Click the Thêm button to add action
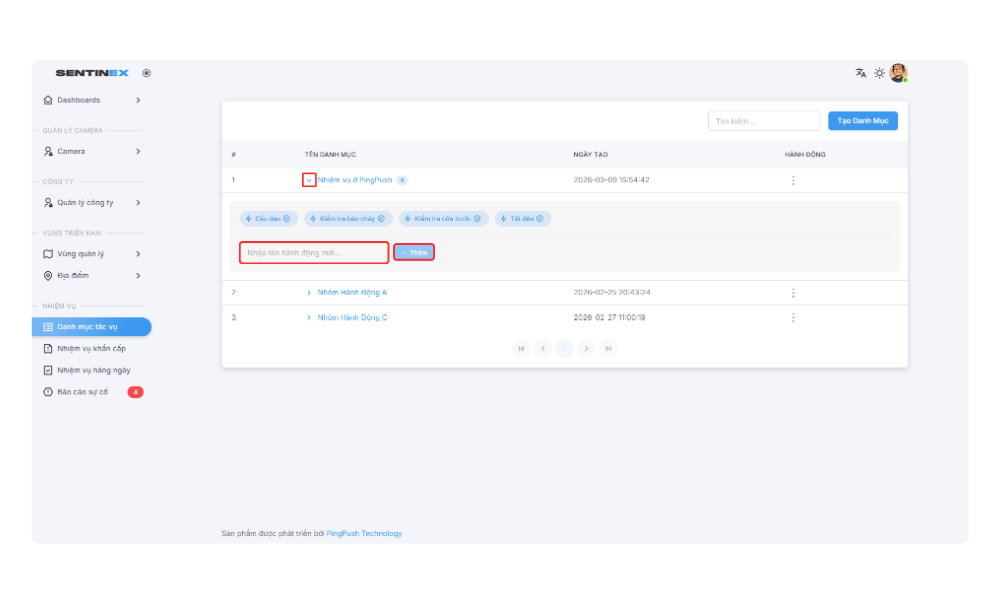 (413, 252)
